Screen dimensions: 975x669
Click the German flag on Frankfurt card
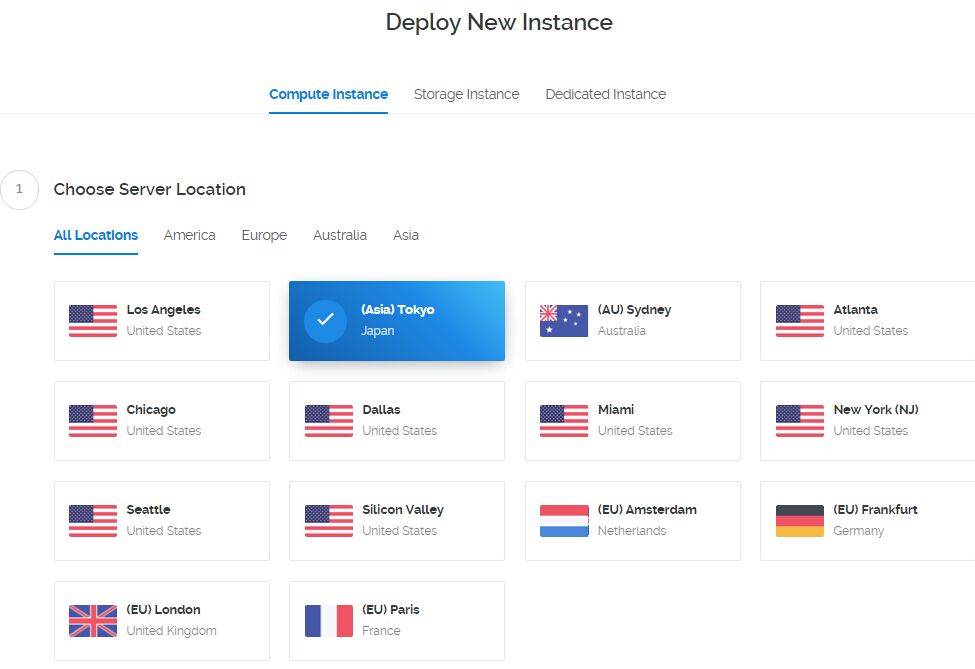tap(797, 520)
